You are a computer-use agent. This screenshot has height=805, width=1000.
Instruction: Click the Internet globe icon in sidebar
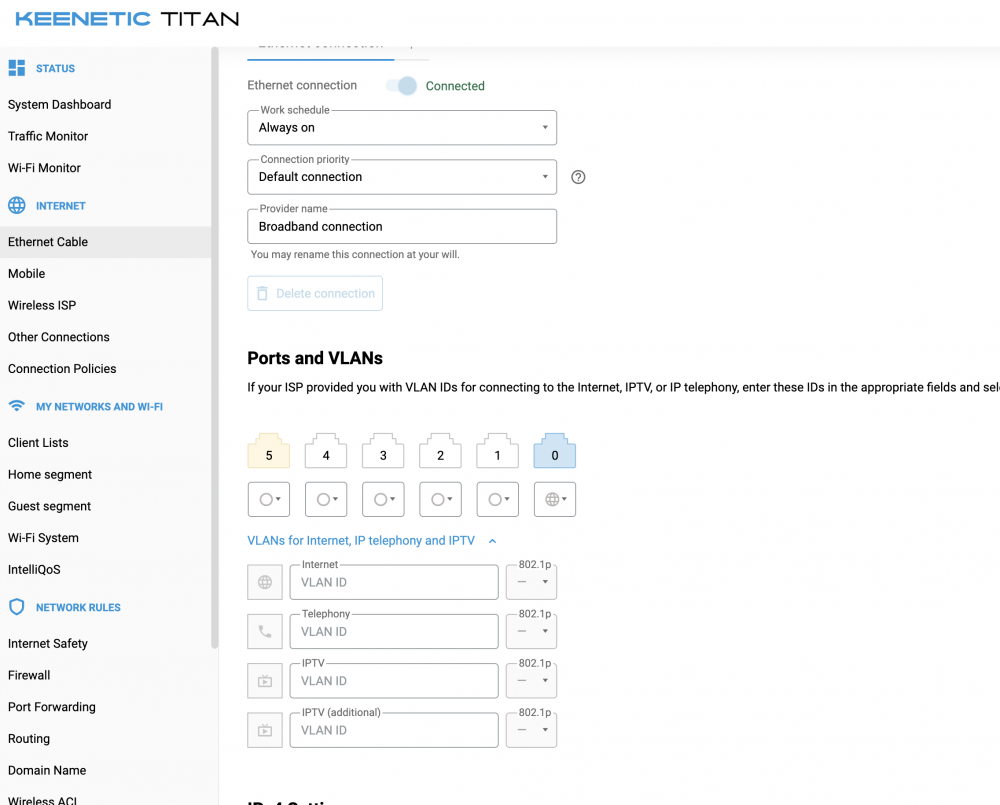tap(17, 206)
